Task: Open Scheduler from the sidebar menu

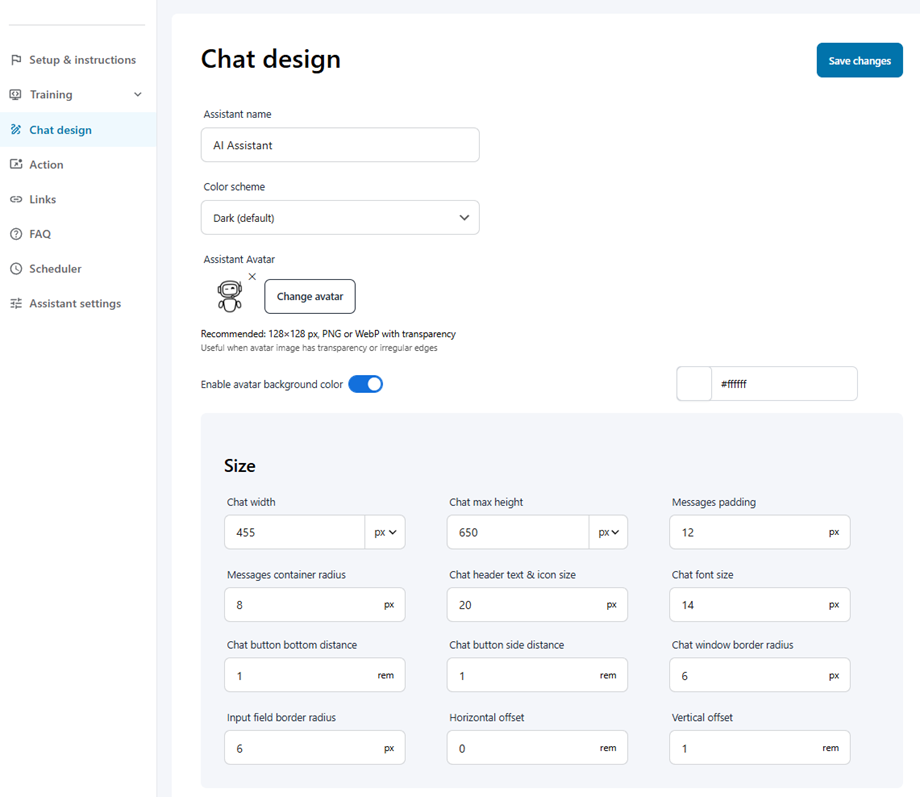Action: click(54, 268)
